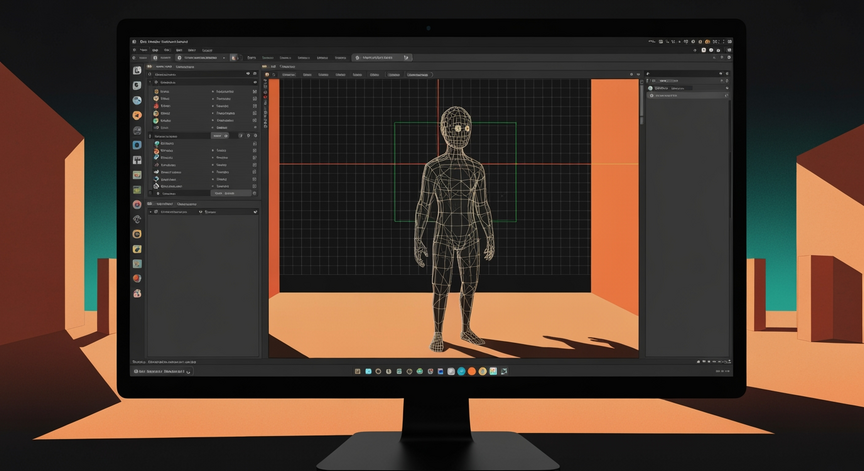Open the cyan square icon in the dock
The image size is (864, 471).
coord(368,371)
